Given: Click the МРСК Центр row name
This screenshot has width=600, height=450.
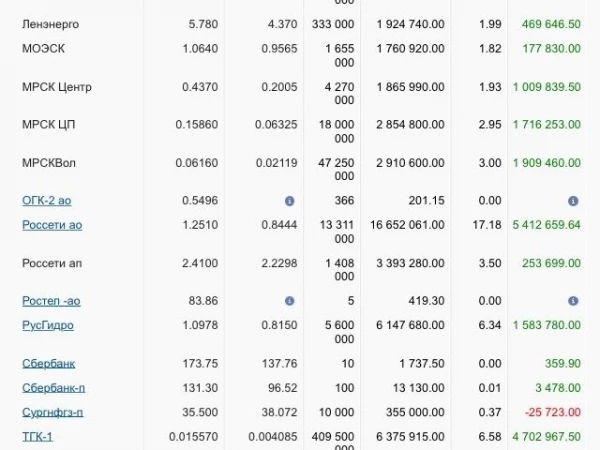Looking at the screenshot, I should (57, 87).
